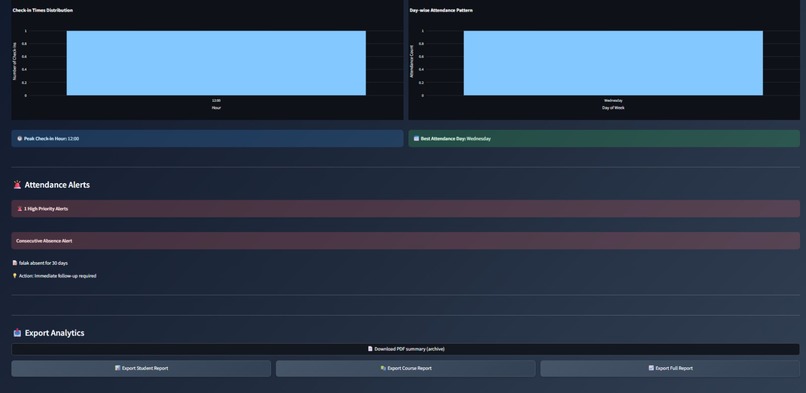The height and width of the screenshot is (393, 806).
Task: Click the 'Day of Week' x-axis label
Action: (x=613, y=108)
